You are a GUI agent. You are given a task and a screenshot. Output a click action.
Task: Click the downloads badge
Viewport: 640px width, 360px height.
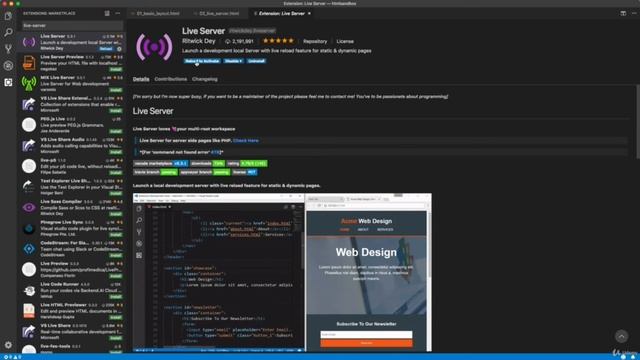(208, 163)
